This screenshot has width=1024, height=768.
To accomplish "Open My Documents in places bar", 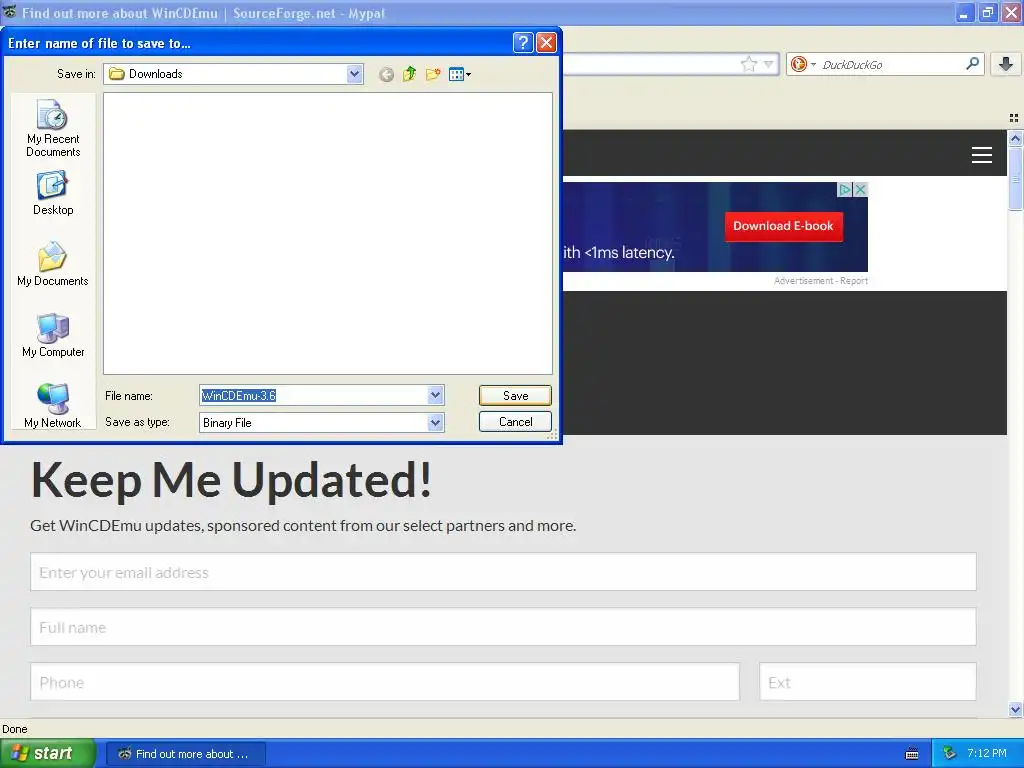I will 53,264.
